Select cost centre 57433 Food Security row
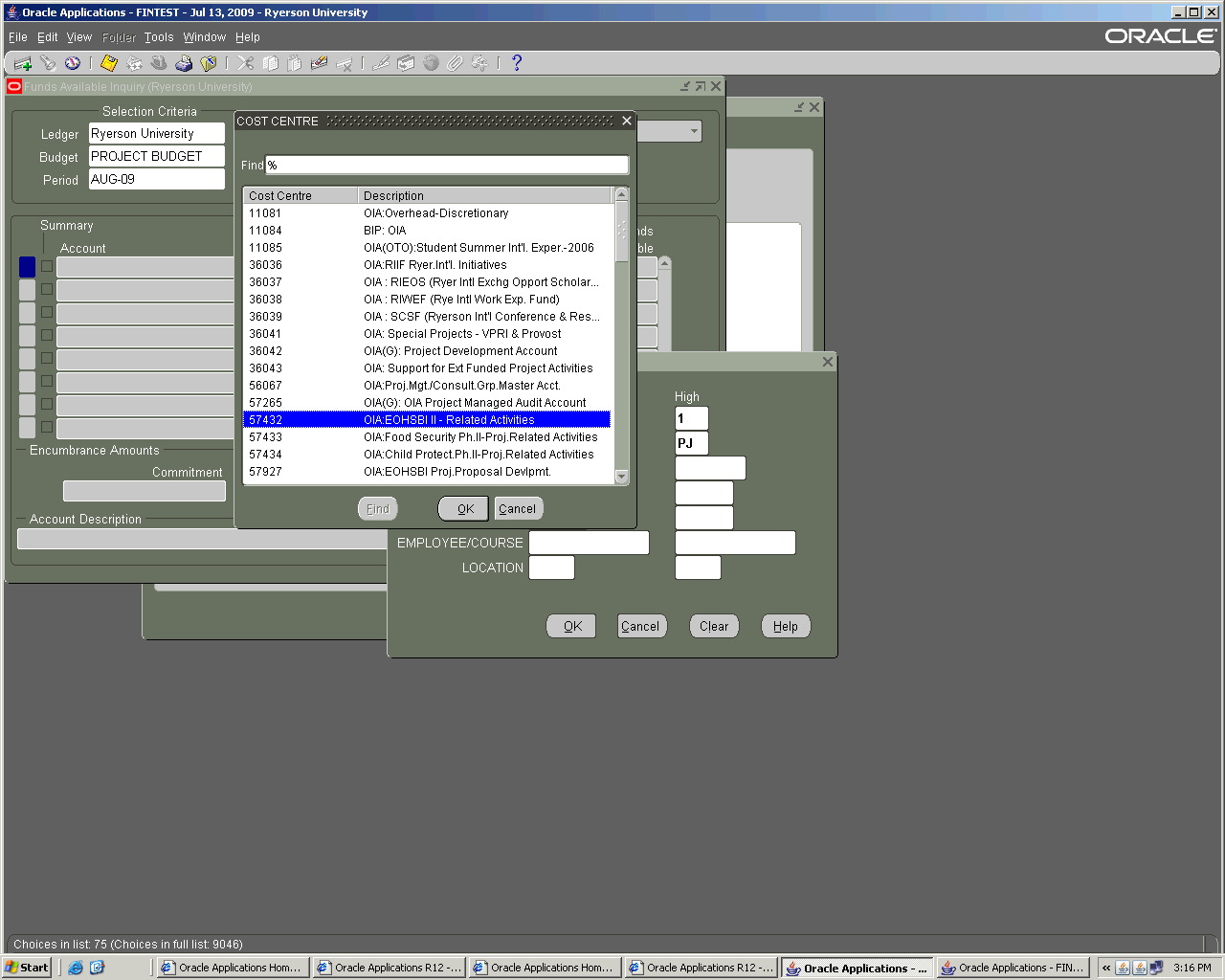This screenshot has width=1225, height=980. (426, 437)
